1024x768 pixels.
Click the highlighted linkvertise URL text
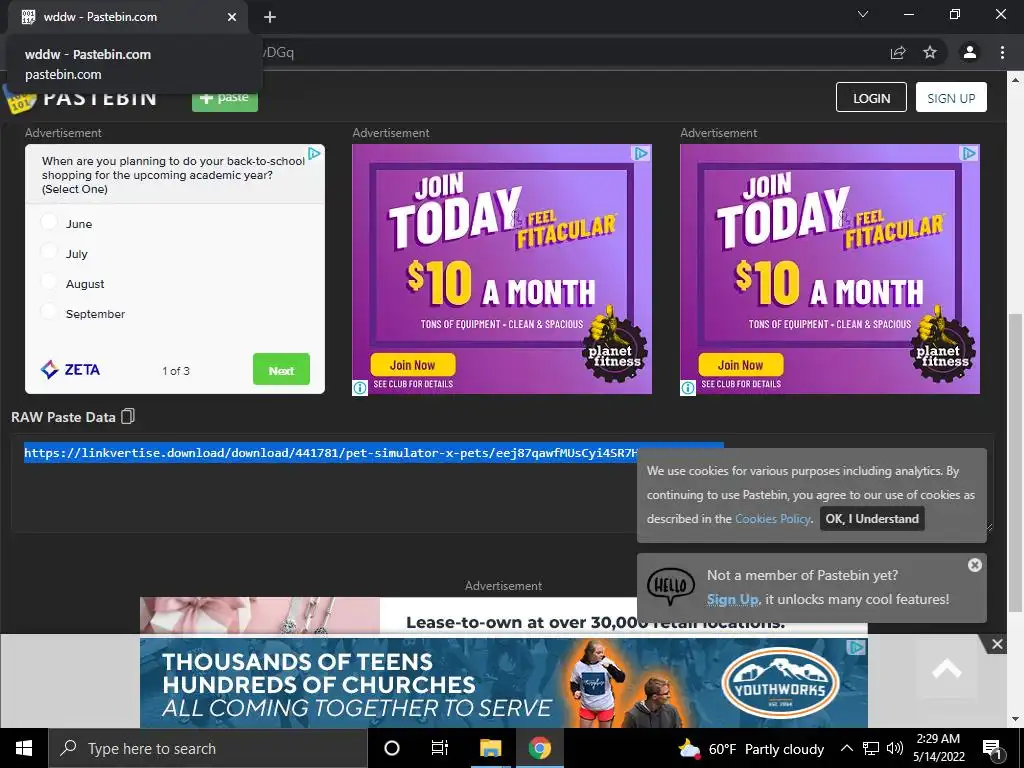click(x=330, y=453)
